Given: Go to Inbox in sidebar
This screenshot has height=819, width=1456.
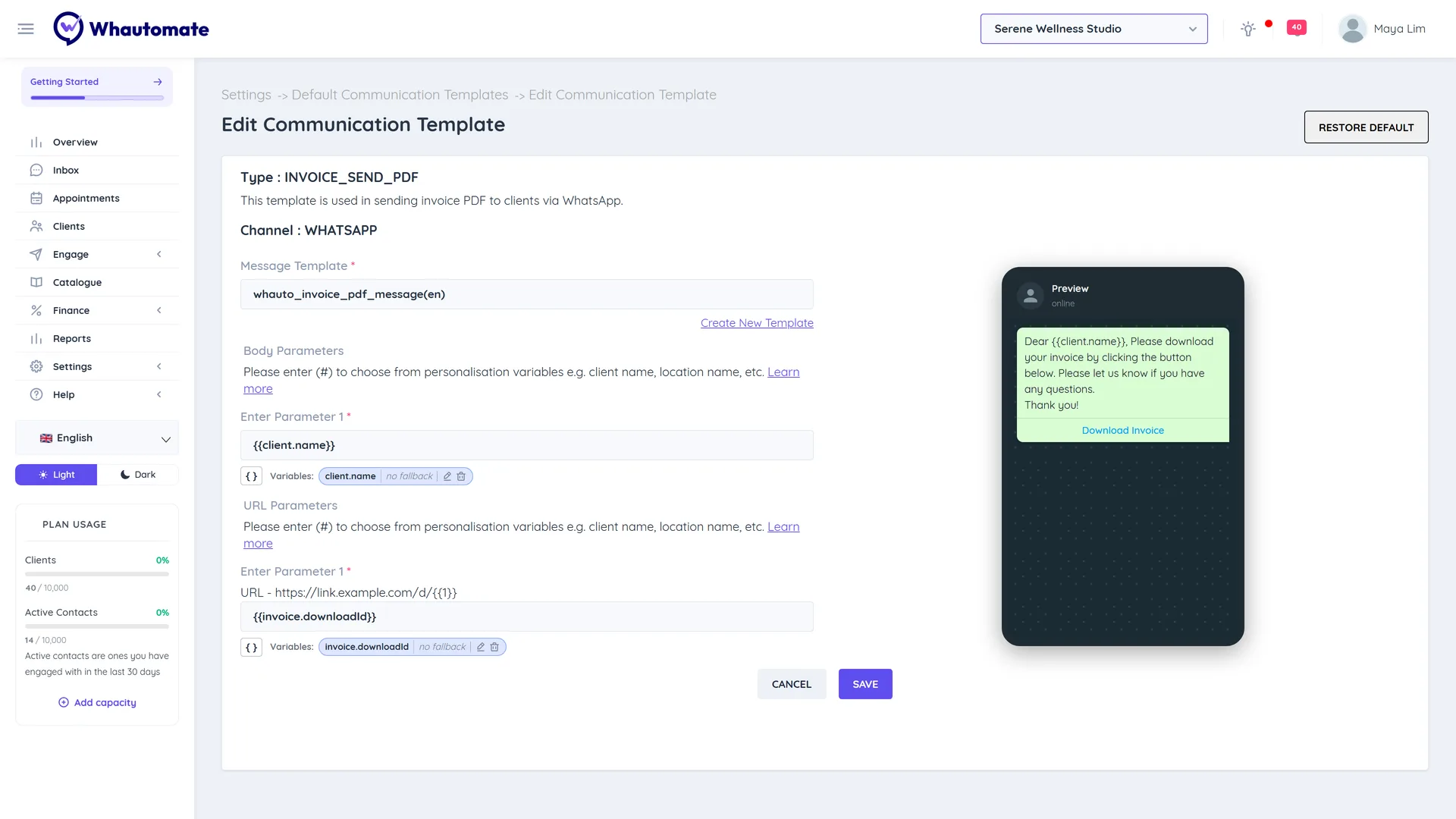Looking at the screenshot, I should coord(97,171).
